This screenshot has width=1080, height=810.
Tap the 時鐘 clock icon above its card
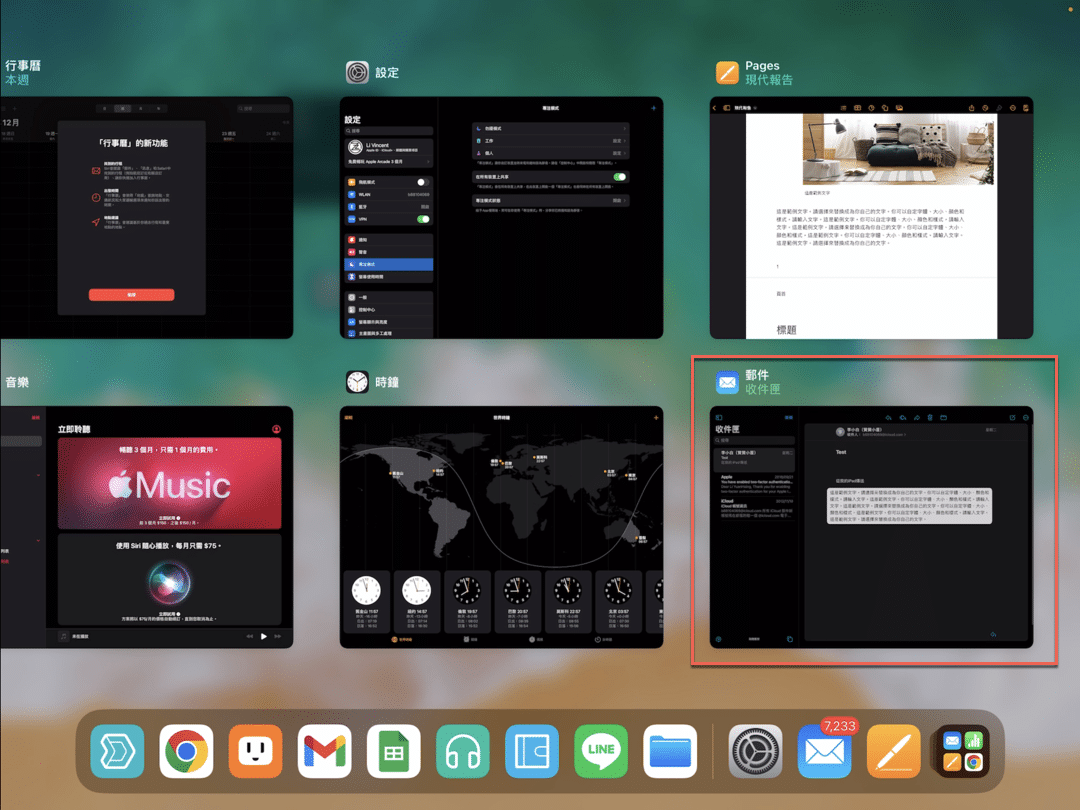coord(357,382)
